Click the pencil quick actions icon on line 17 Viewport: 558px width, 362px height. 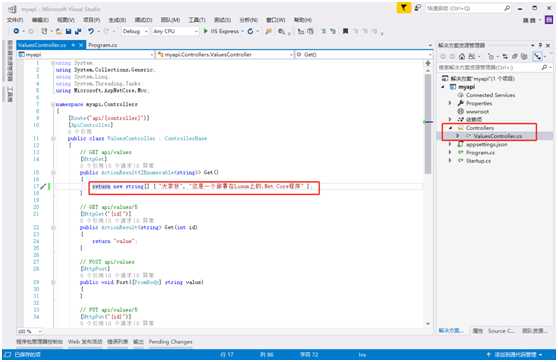tap(43, 186)
